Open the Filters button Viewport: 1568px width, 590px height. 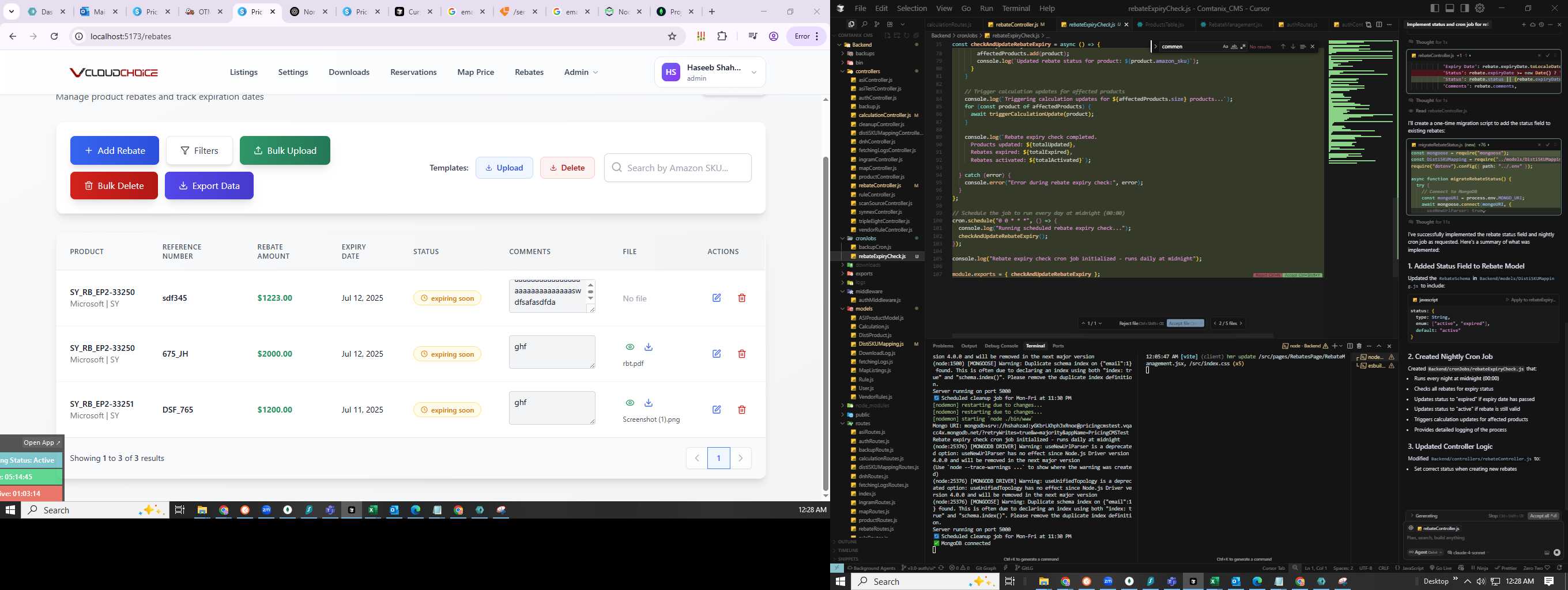pyautogui.click(x=199, y=150)
